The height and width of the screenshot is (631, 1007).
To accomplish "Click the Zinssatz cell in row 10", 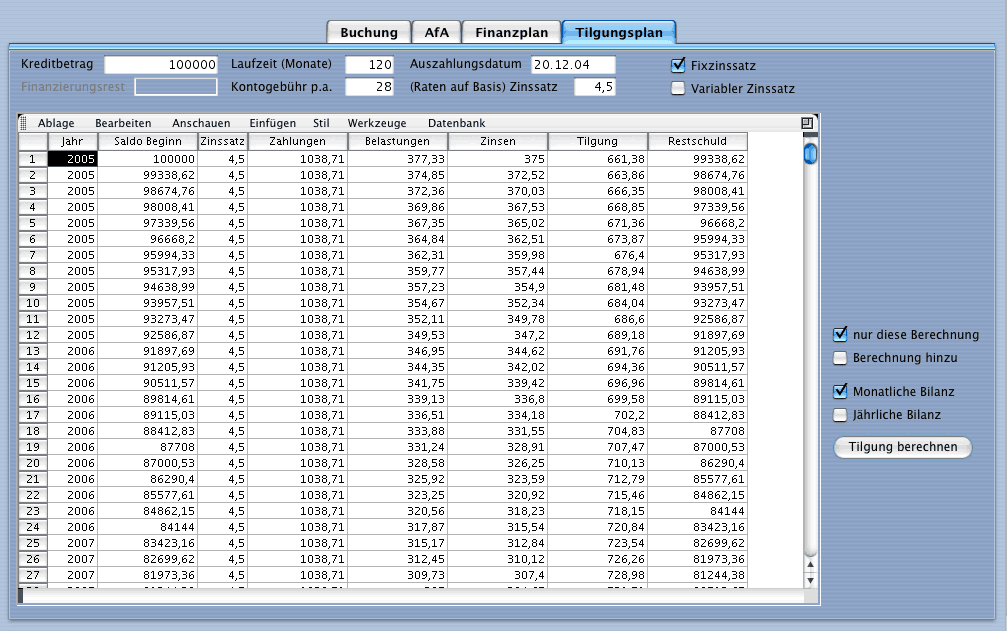I will [222, 303].
